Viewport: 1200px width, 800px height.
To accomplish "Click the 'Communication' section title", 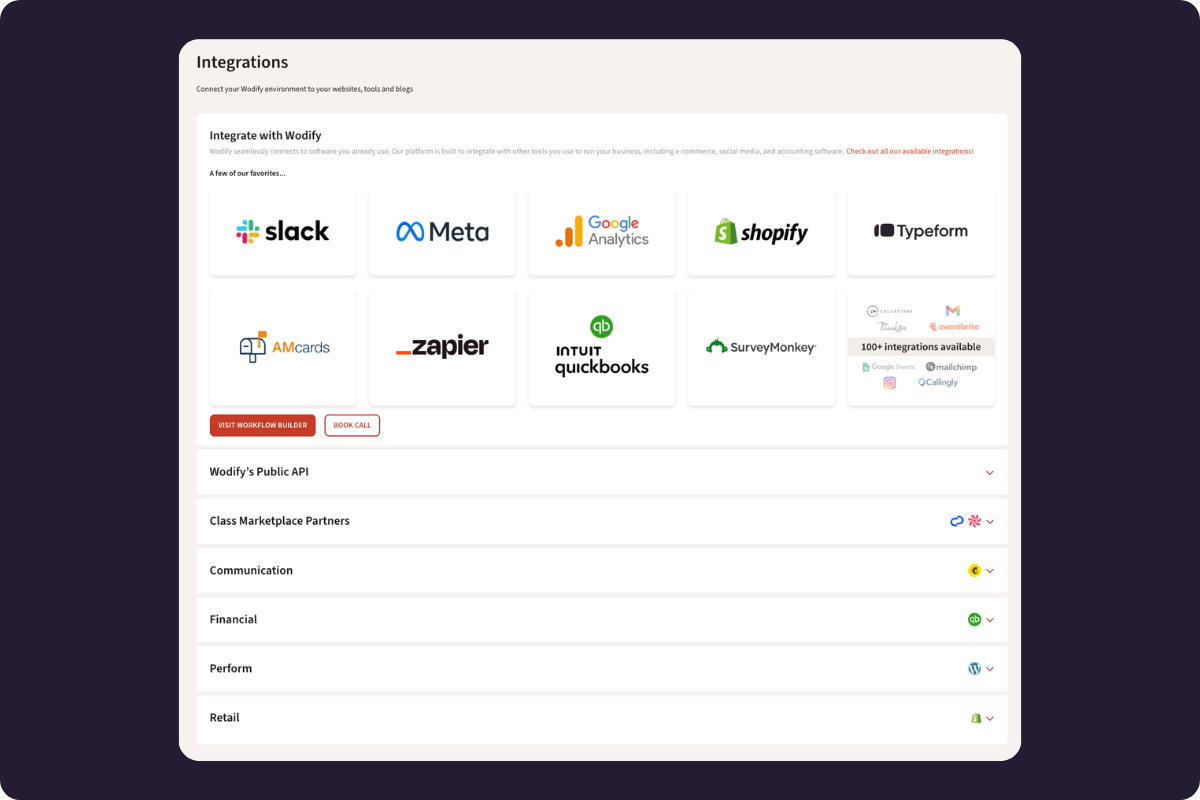I will tap(251, 570).
